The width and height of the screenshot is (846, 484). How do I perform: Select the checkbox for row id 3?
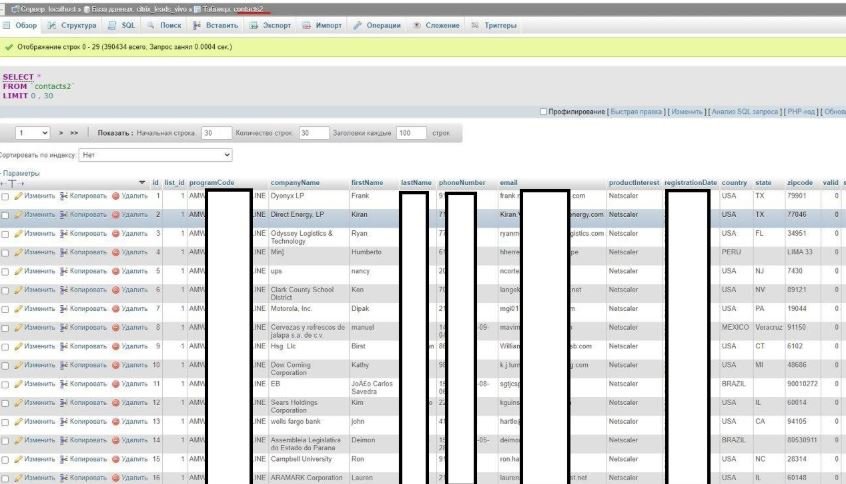[5, 234]
